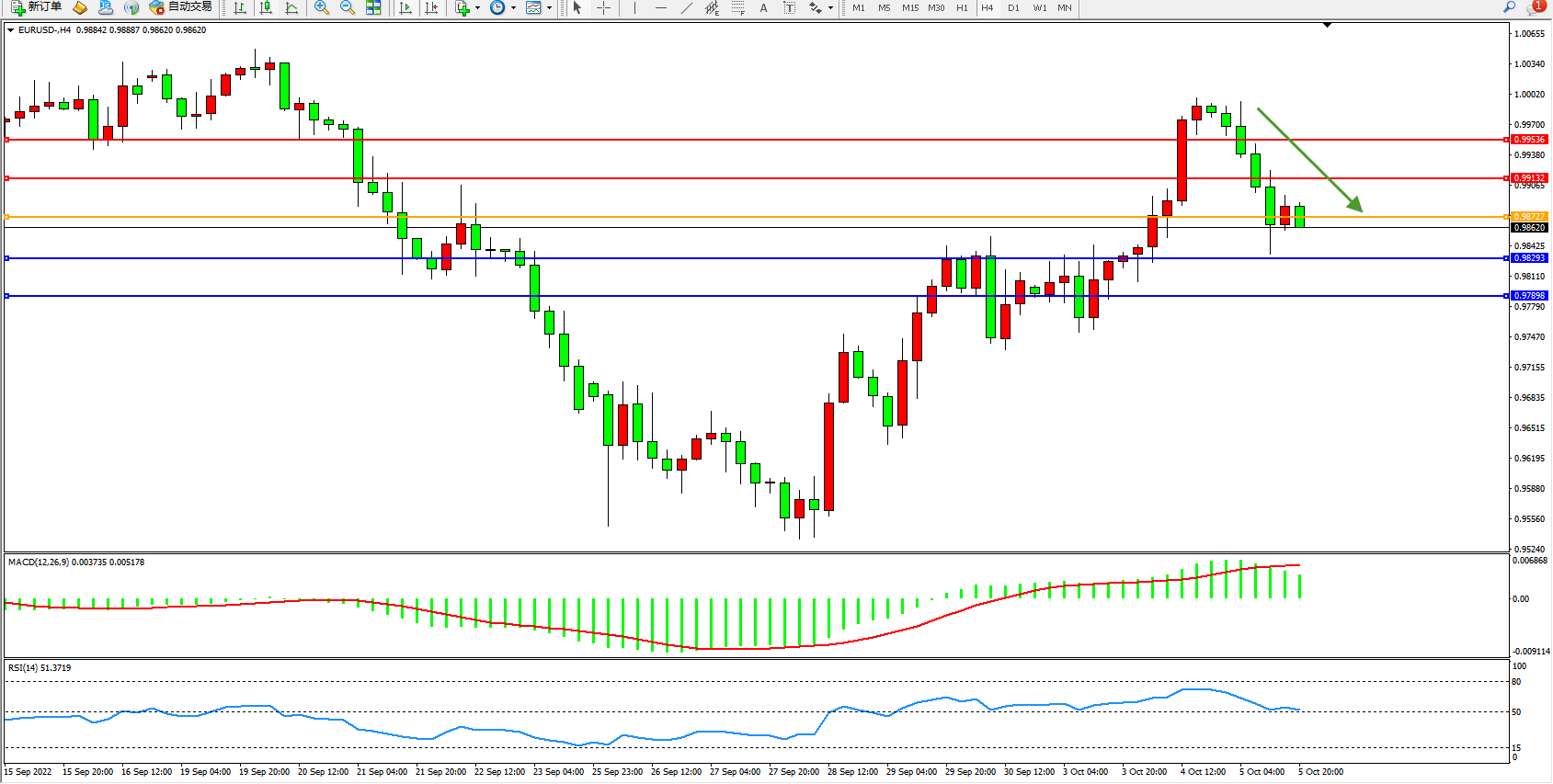Click the zoom in magnifier icon
The image size is (1553, 784).
322,7
